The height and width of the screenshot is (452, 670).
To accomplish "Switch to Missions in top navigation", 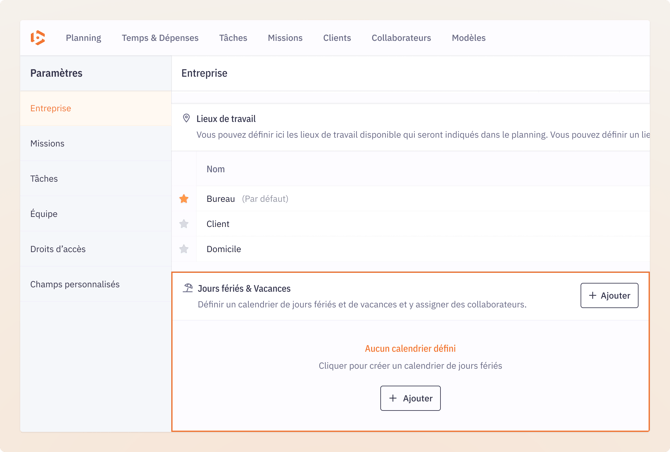I will [x=285, y=38].
